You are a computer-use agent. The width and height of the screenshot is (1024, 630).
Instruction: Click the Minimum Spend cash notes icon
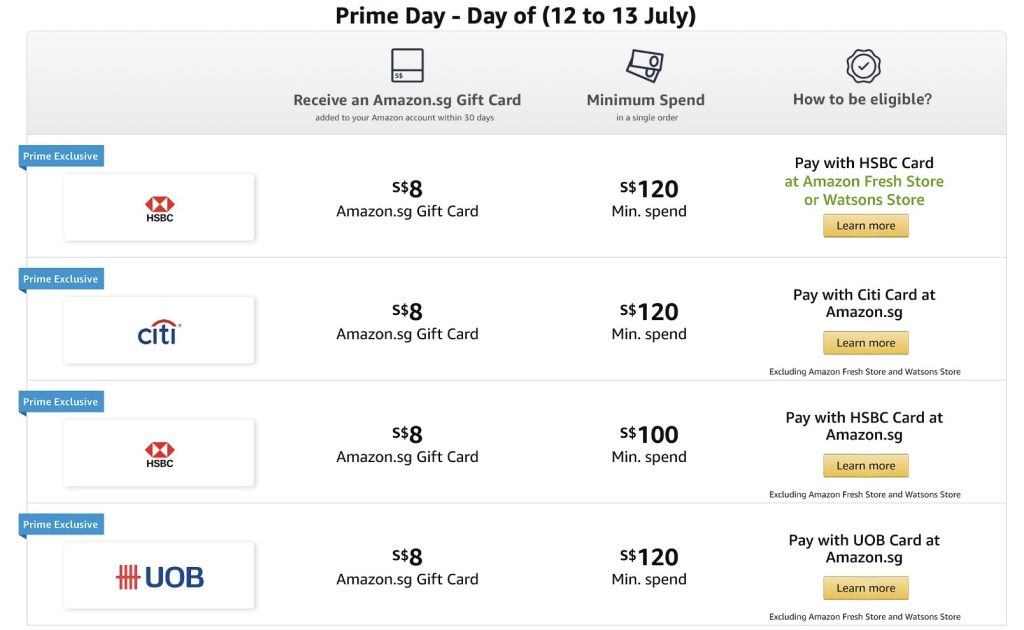click(x=645, y=66)
